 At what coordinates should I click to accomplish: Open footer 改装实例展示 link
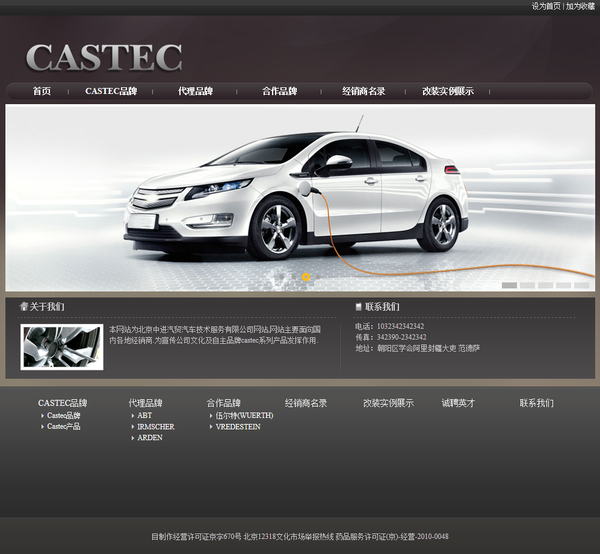(388, 403)
